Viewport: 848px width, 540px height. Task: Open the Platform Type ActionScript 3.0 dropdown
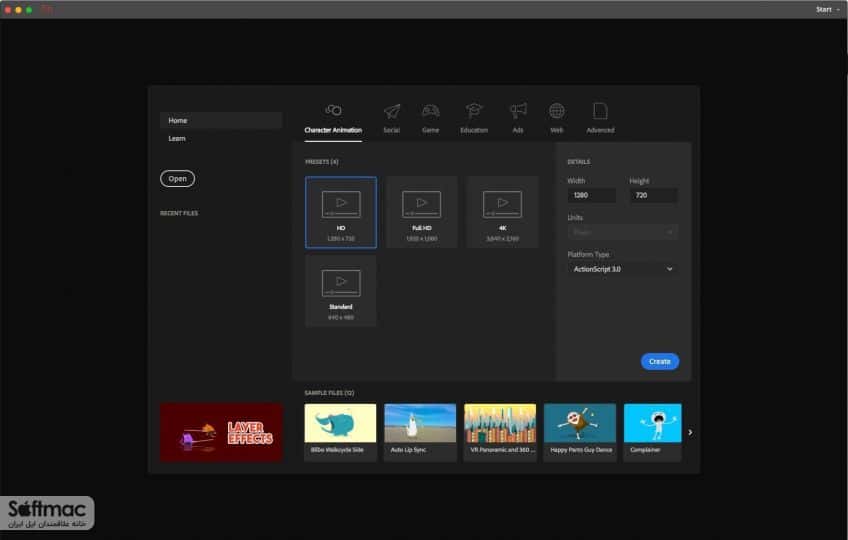(x=622, y=269)
